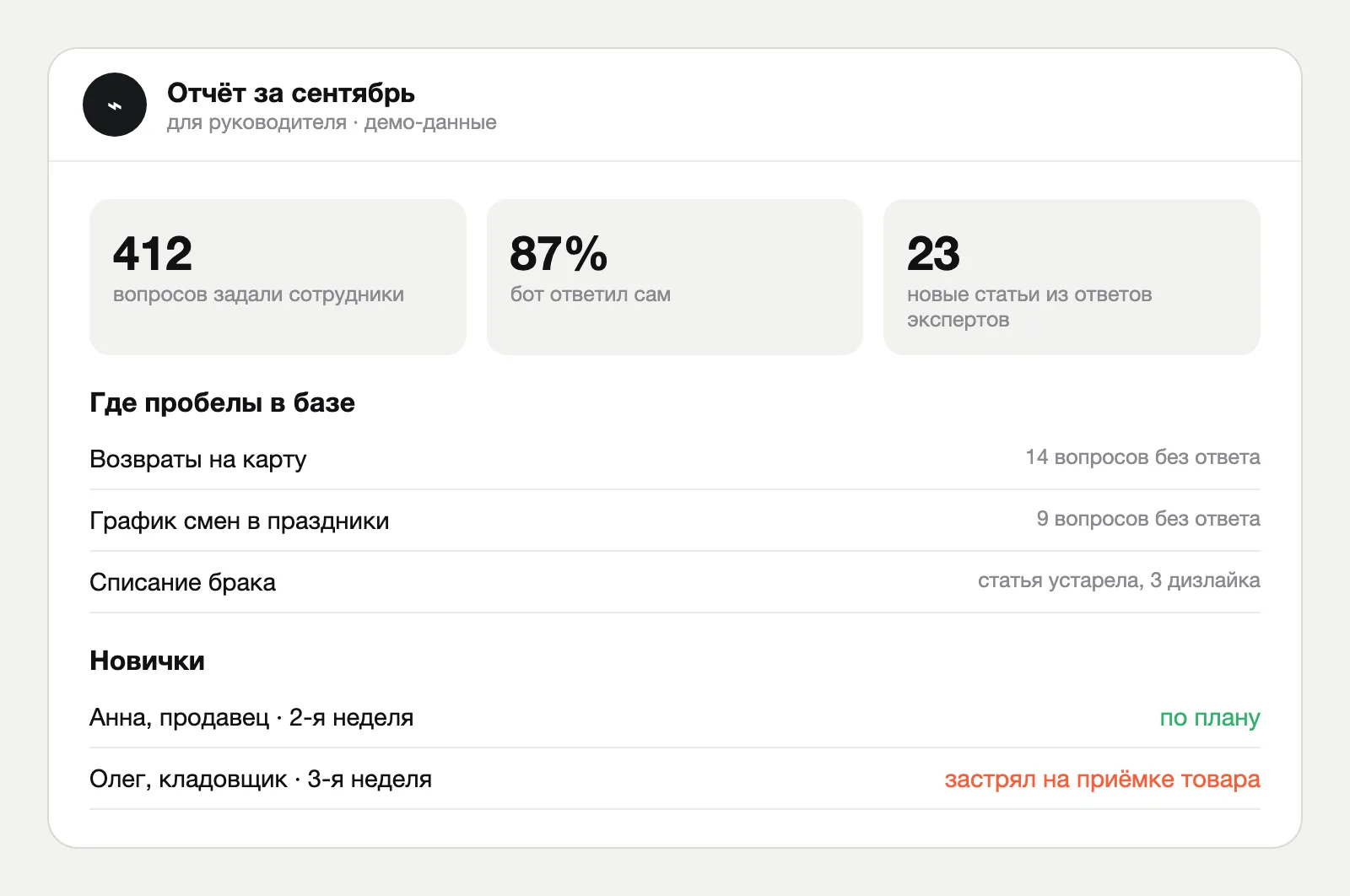1350x896 pixels.
Task: Click the black lightning logo avatar
Action: pyautogui.click(x=115, y=105)
